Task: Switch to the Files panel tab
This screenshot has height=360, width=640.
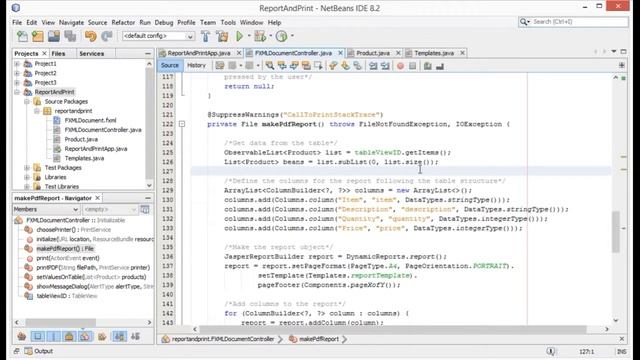Action: click(58, 53)
